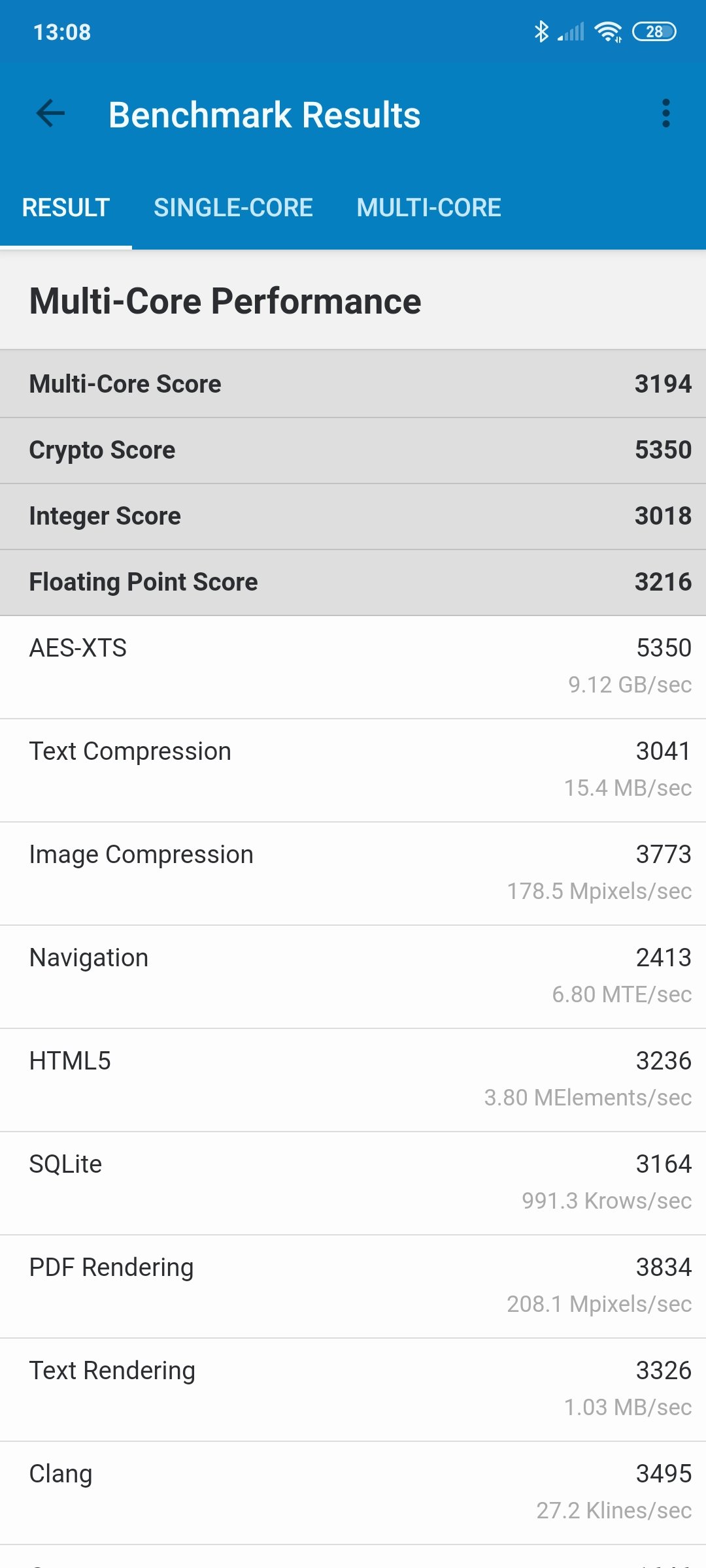Screen dimensions: 706x1568
Task: Switch to the MULTI-CORE tab
Action: [x=429, y=208]
